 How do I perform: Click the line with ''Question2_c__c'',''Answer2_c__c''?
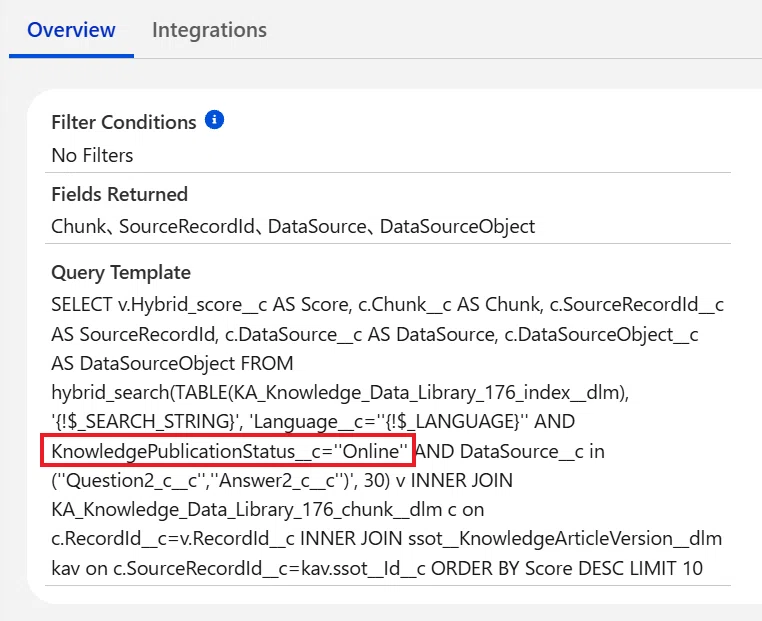pos(282,481)
